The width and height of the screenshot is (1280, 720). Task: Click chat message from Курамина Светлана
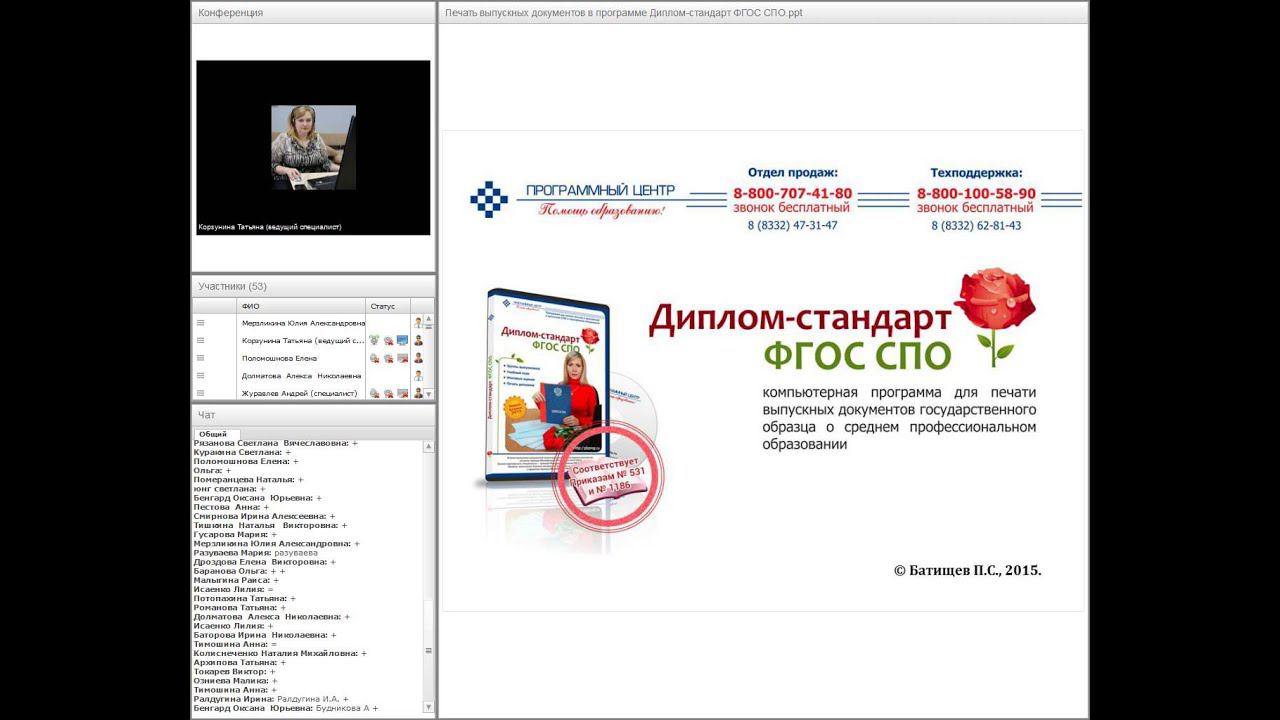(x=242, y=452)
